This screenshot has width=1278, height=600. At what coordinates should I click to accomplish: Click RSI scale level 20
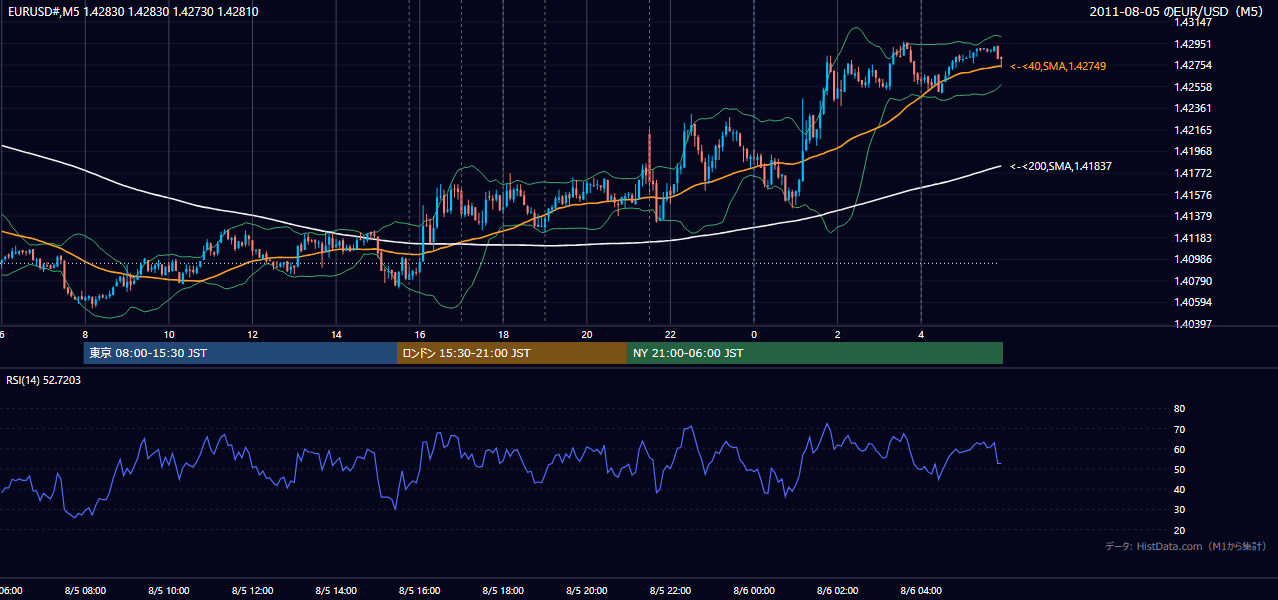tap(1179, 530)
